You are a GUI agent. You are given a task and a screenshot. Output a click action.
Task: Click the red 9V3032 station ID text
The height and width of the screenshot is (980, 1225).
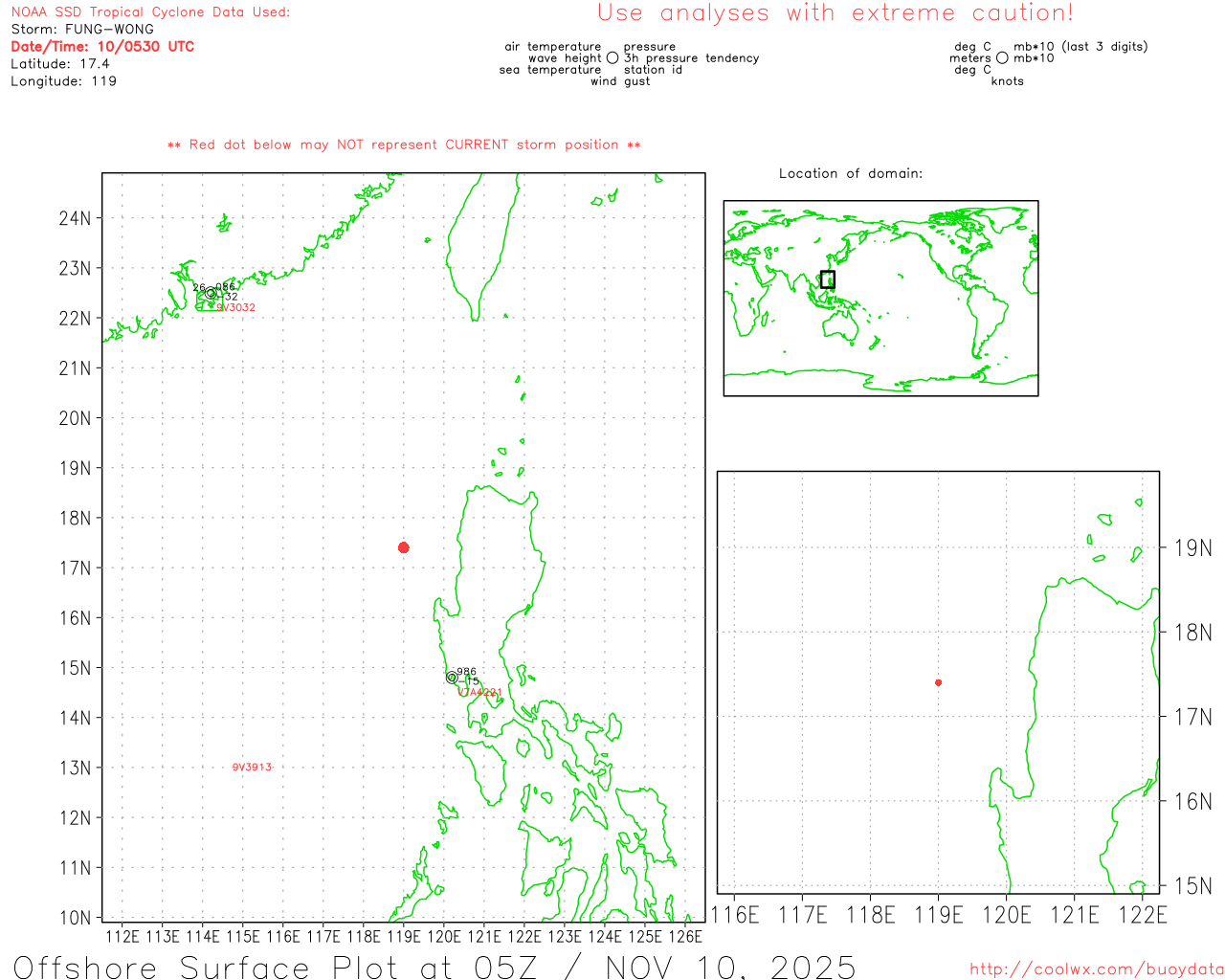coord(236,307)
